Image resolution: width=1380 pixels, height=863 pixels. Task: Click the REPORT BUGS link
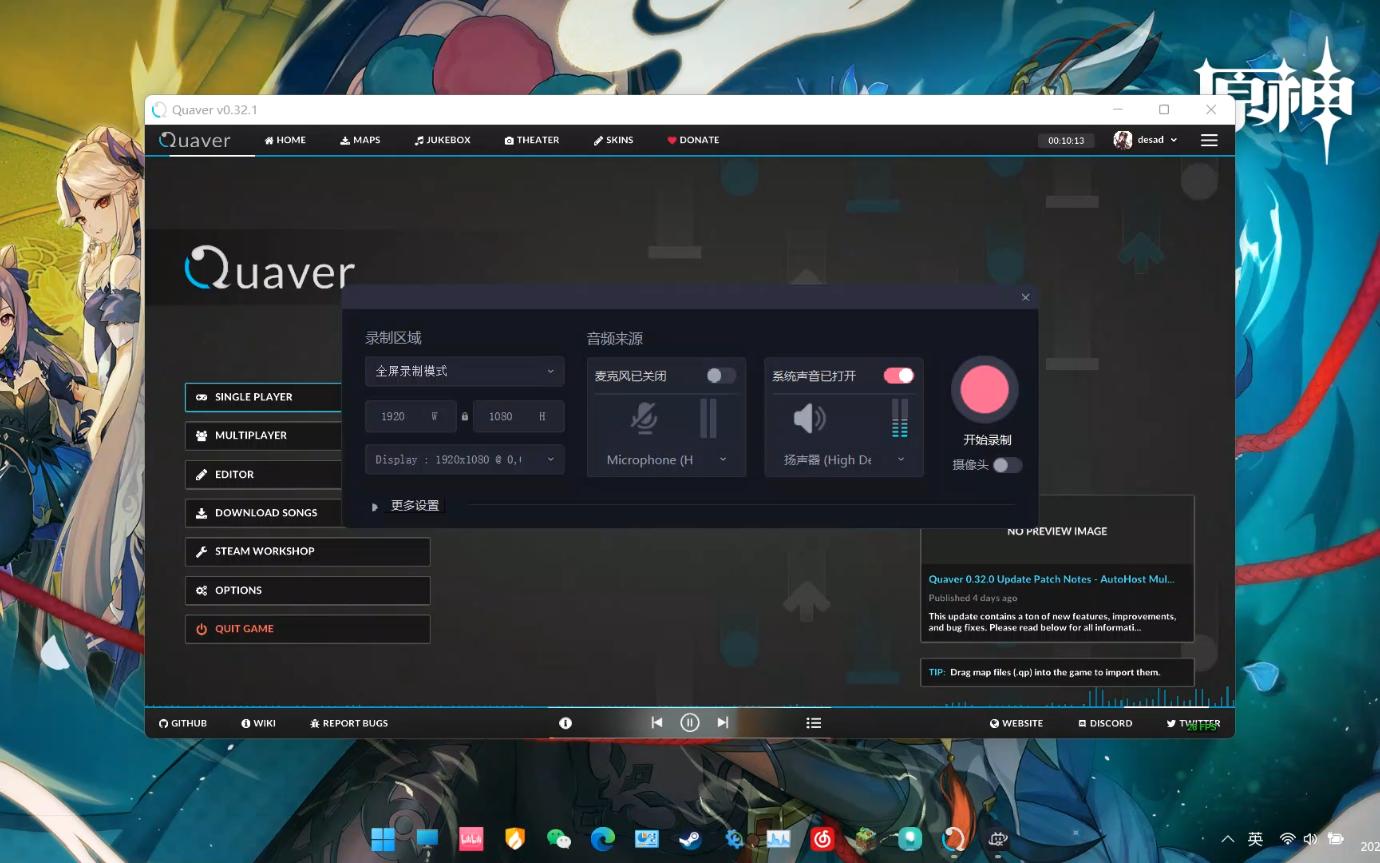pyautogui.click(x=349, y=723)
